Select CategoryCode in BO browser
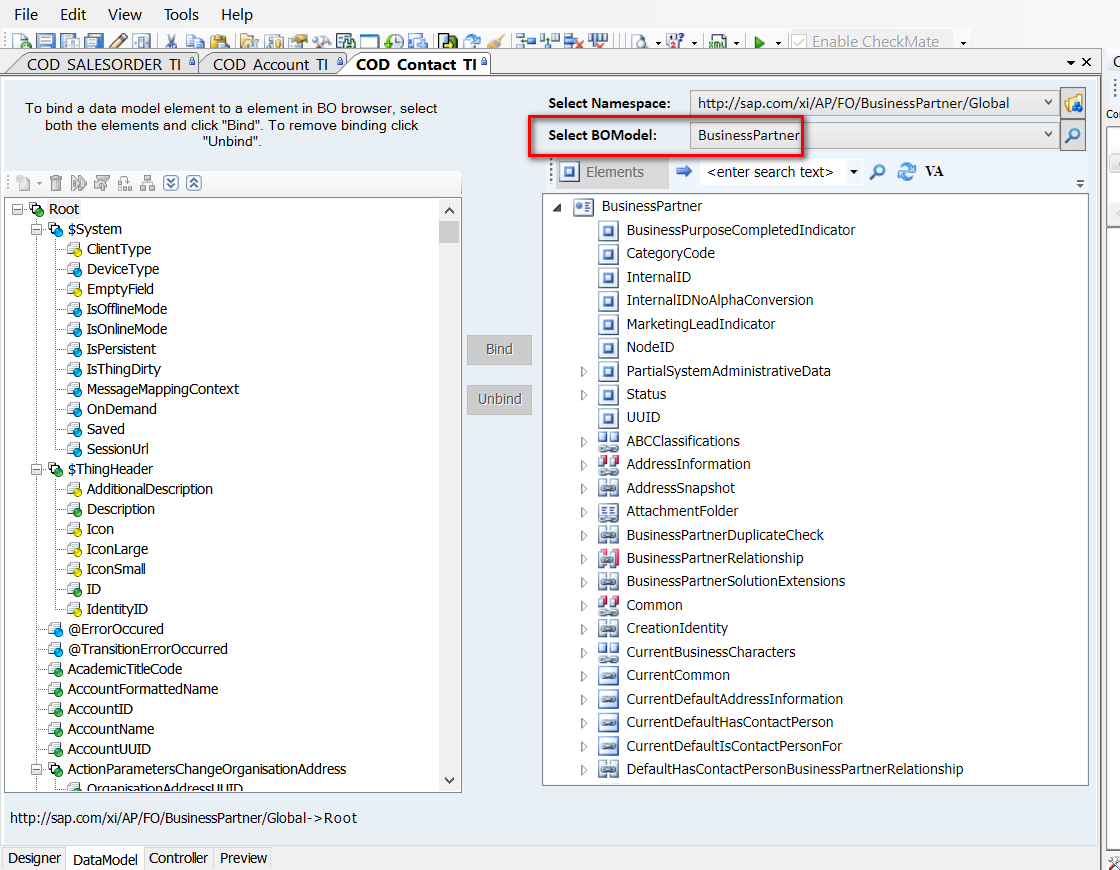This screenshot has height=870, width=1120. [670, 253]
